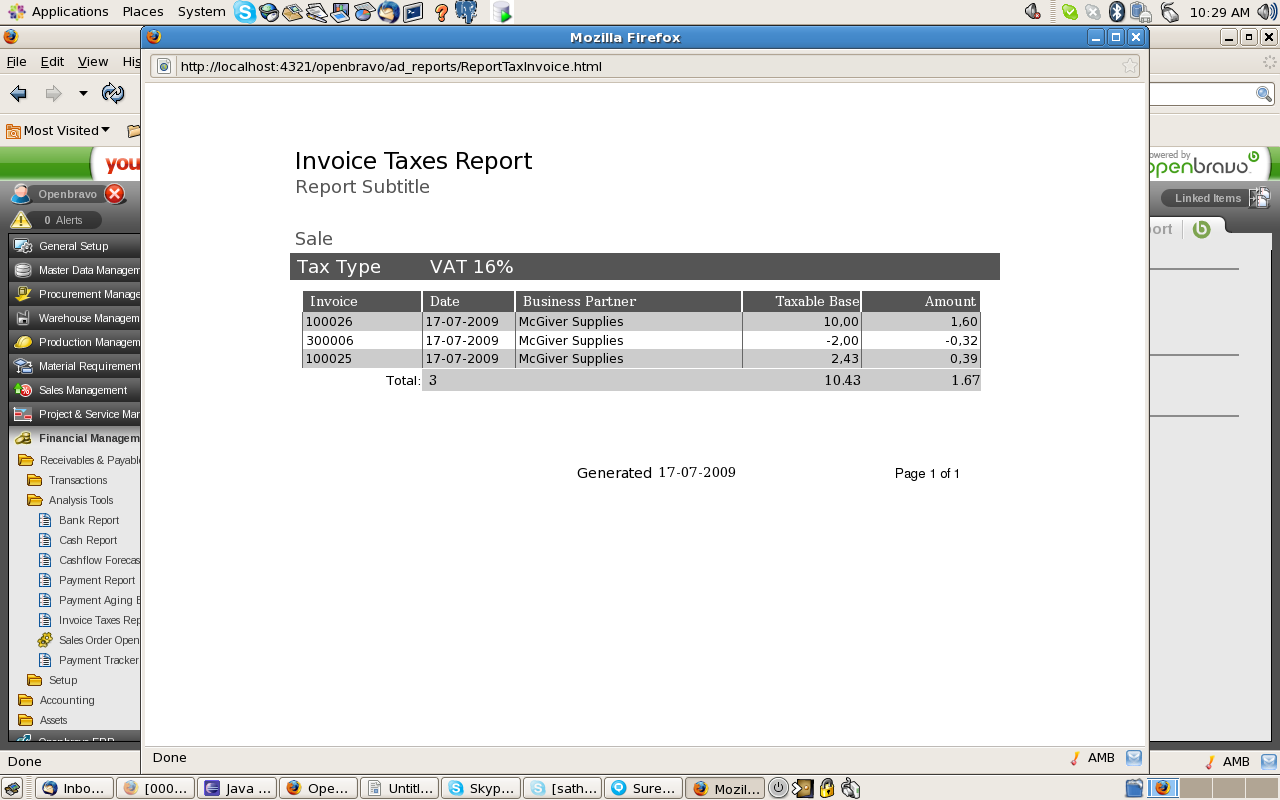This screenshot has height=800, width=1280.
Task: Click the Linked Items button
Action: (1207, 198)
